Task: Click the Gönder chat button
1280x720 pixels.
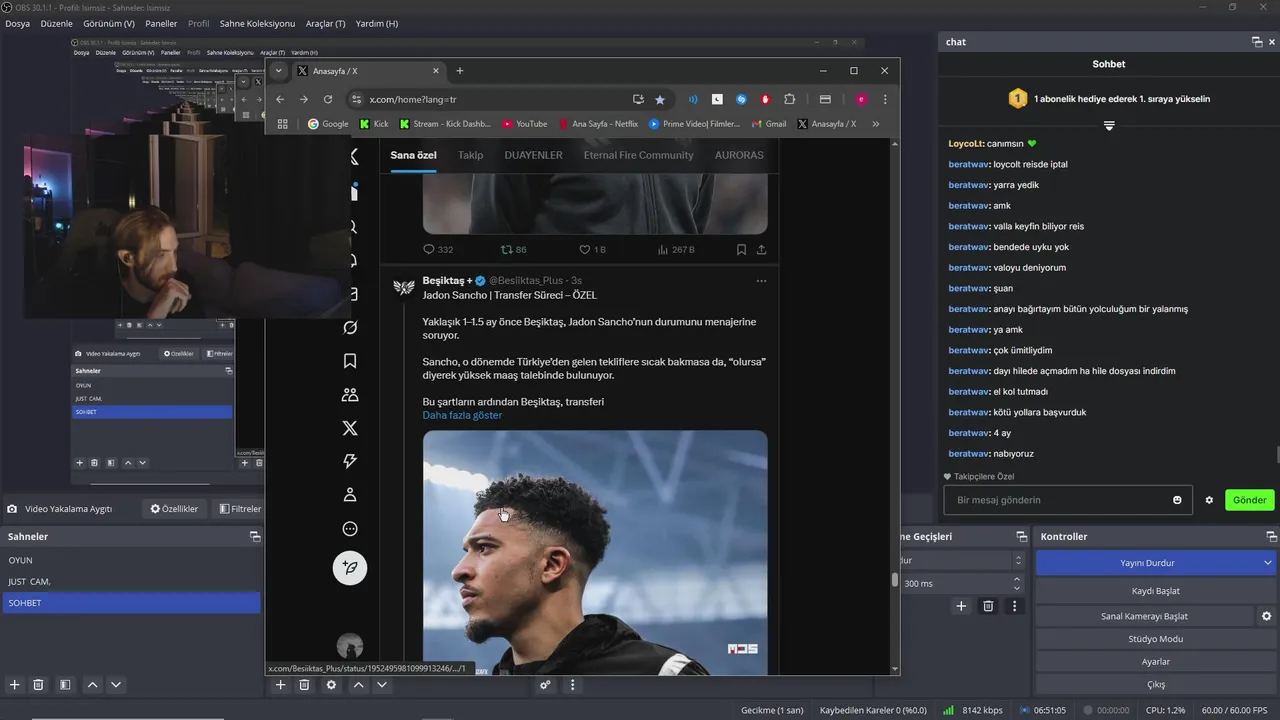Action: [x=1250, y=500]
